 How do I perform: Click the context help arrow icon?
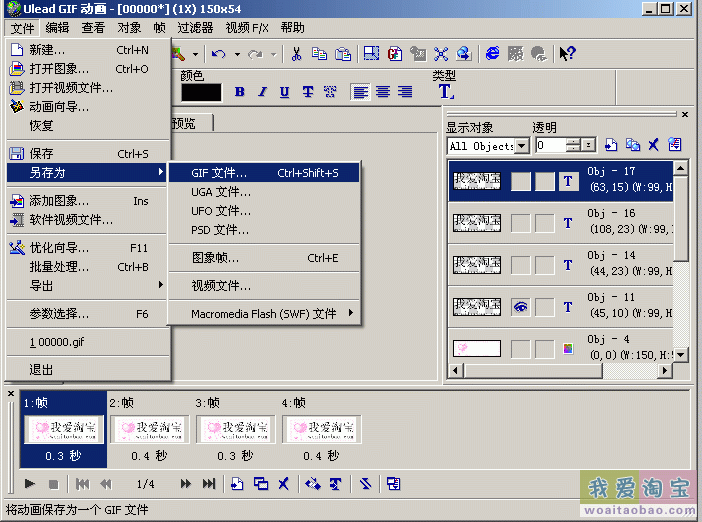pos(567,54)
